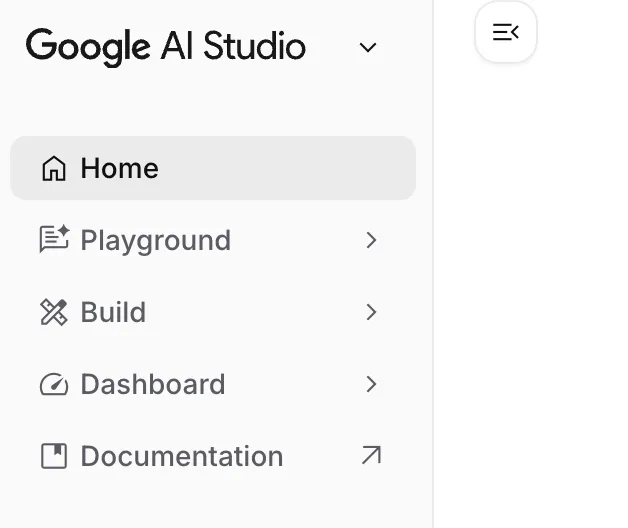The width and height of the screenshot is (628, 528).
Task: Click the Dashboard gauge icon
Action: pyautogui.click(x=54, y=384)
